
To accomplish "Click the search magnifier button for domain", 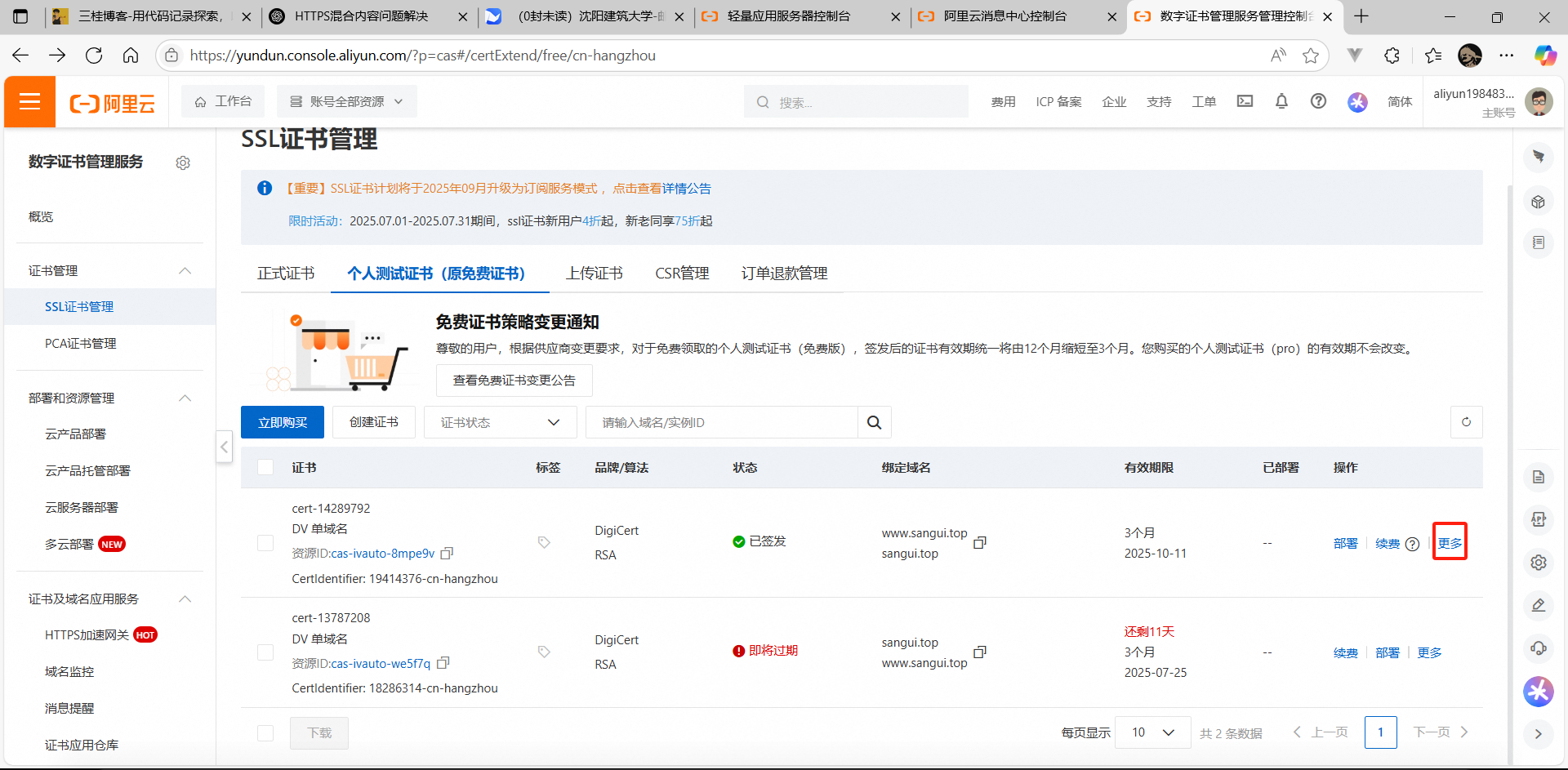I will (x=874, y=422).
